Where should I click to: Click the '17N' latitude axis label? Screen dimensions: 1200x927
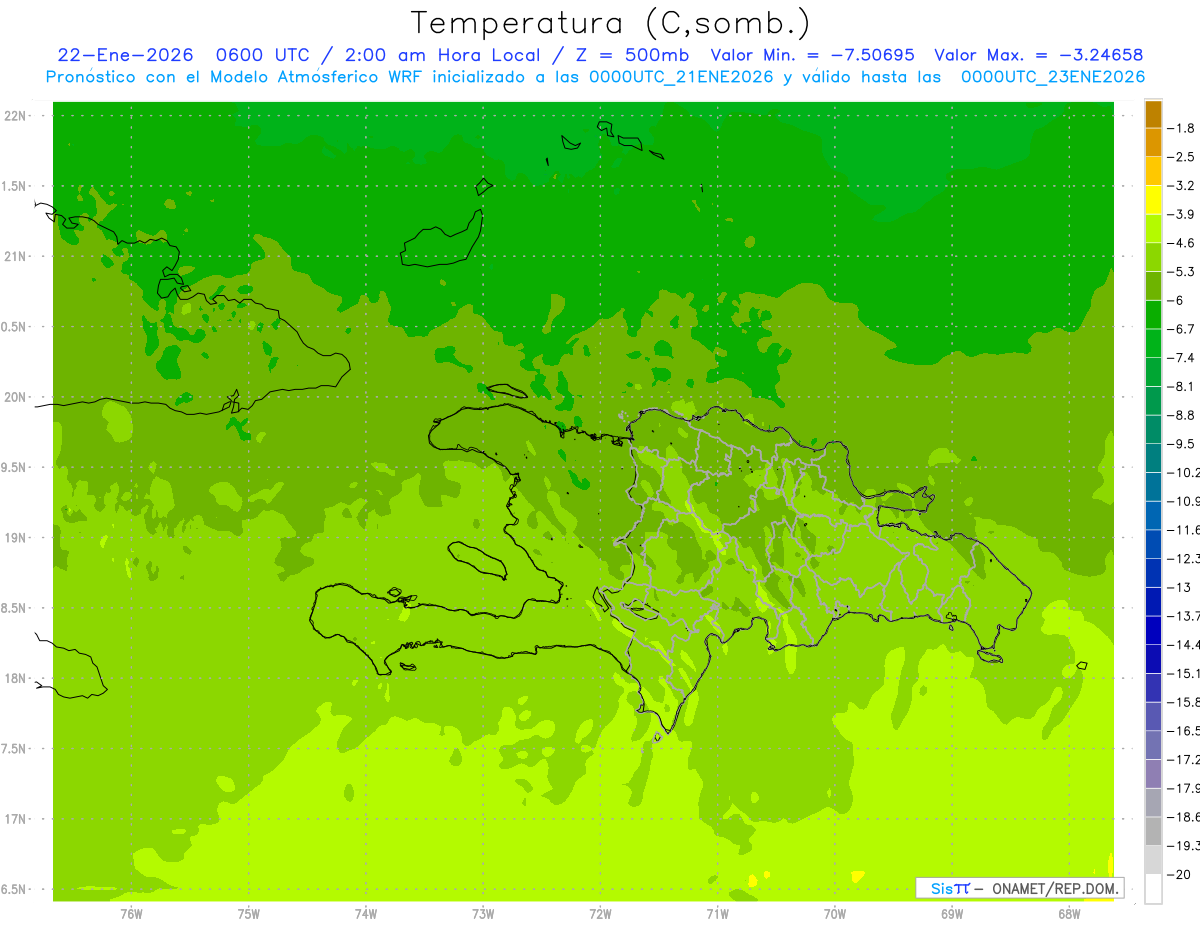tap(16, 819)
